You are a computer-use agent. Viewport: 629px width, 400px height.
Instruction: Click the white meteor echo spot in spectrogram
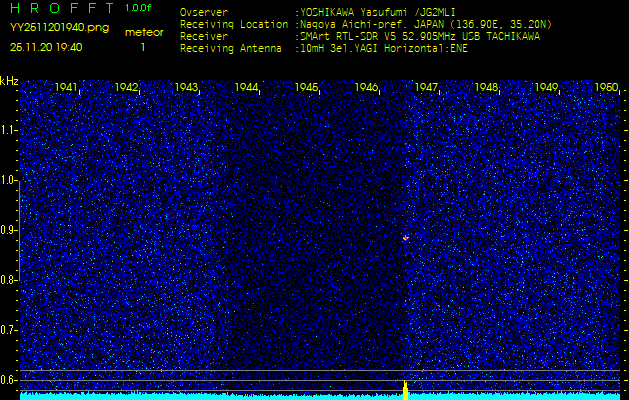(405, 238)
